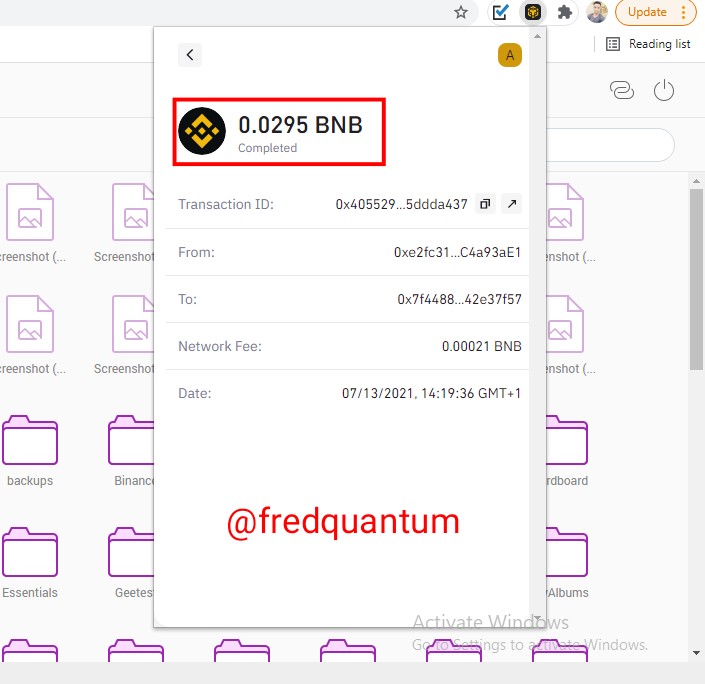
Task: Open the Geetest folder
Action: [x=131, y=563]
